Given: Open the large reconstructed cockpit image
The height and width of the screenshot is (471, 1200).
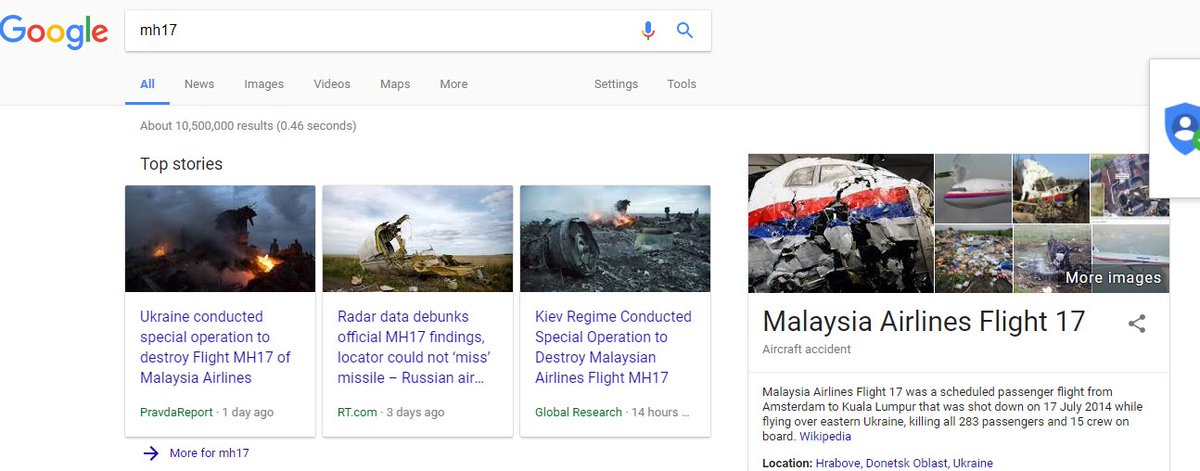Looking at the screenshot, I should [x=840, y=223].
